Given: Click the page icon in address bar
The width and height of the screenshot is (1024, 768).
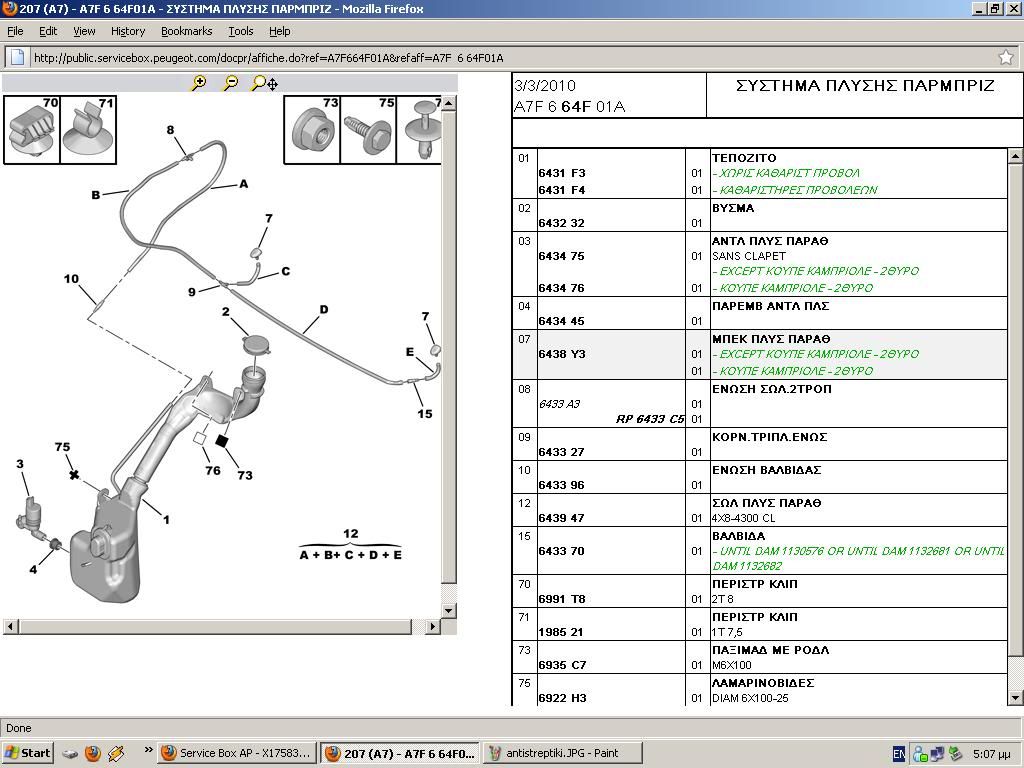Looking at the screenshot, I should (x=18, y=57).
